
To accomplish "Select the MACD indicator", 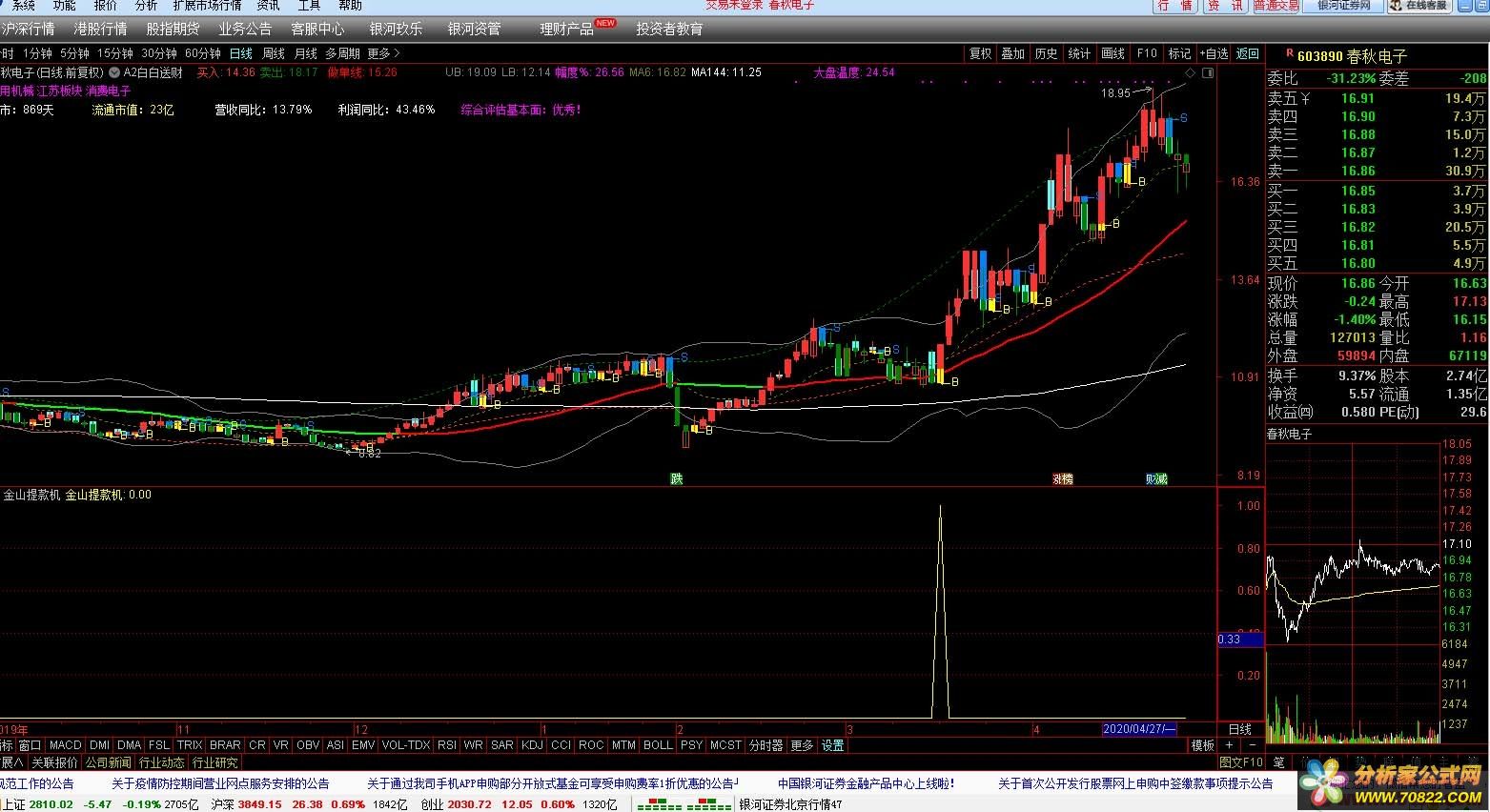I will (x=66, y=745).
